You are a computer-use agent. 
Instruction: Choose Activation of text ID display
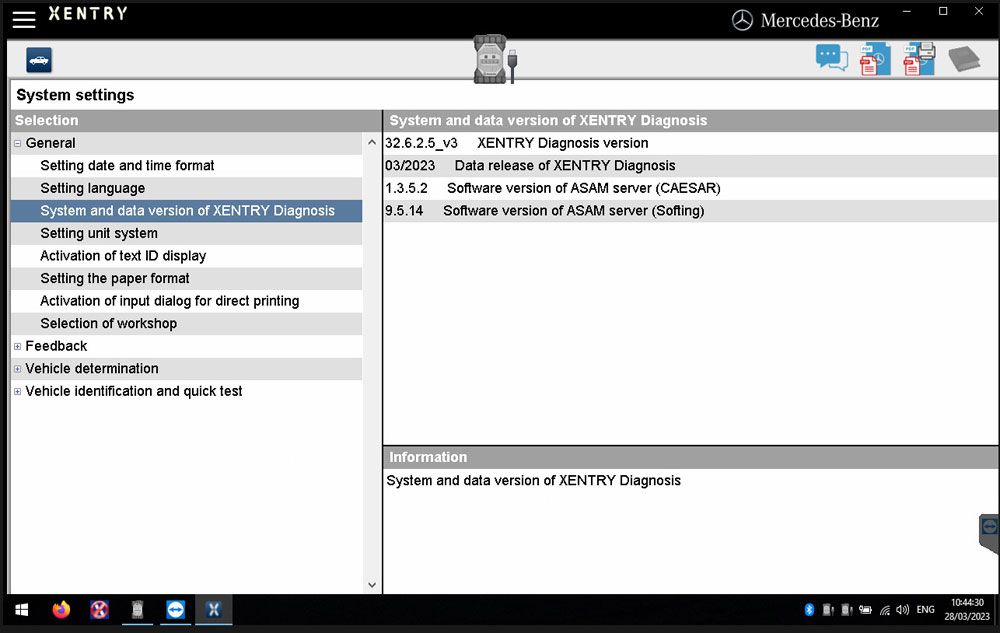pos(123,256)
